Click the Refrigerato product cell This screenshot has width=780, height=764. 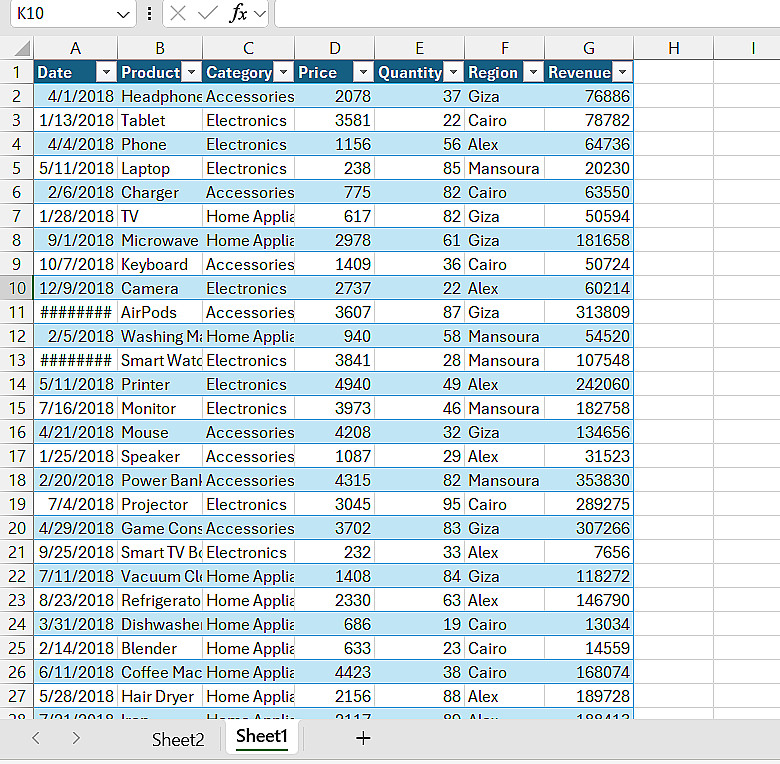coord(160,600)
